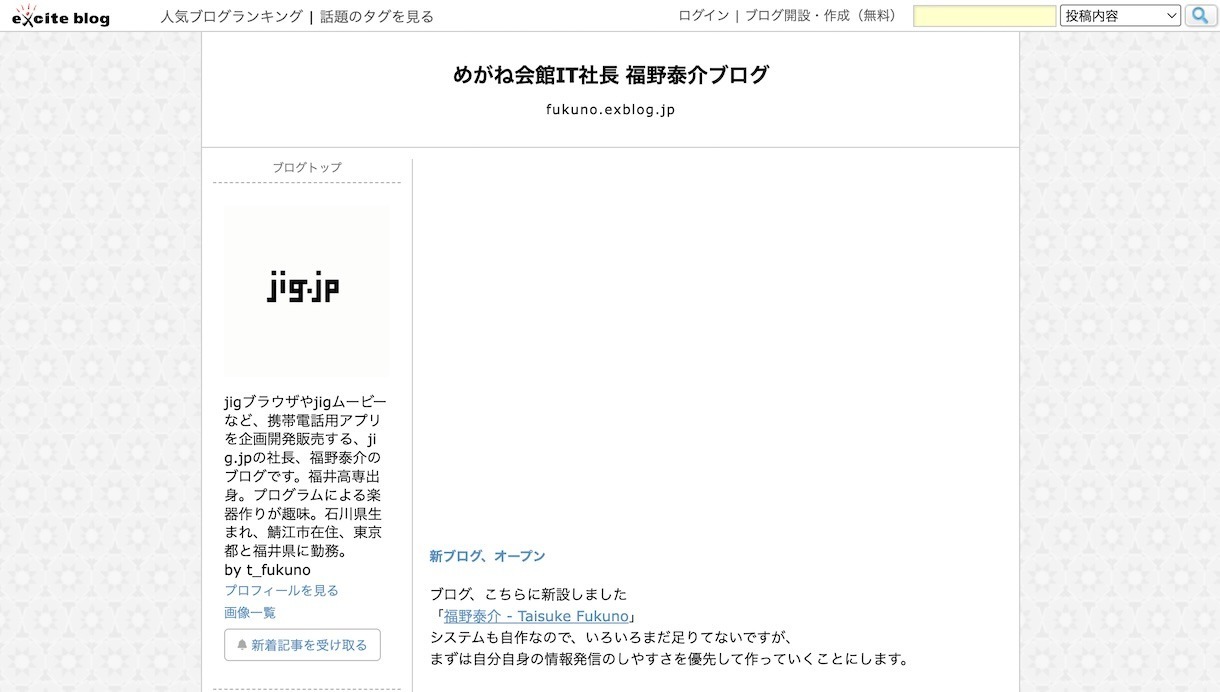Click the ログイン link
The image size is (1220, 692).
[x=703, y=16]
